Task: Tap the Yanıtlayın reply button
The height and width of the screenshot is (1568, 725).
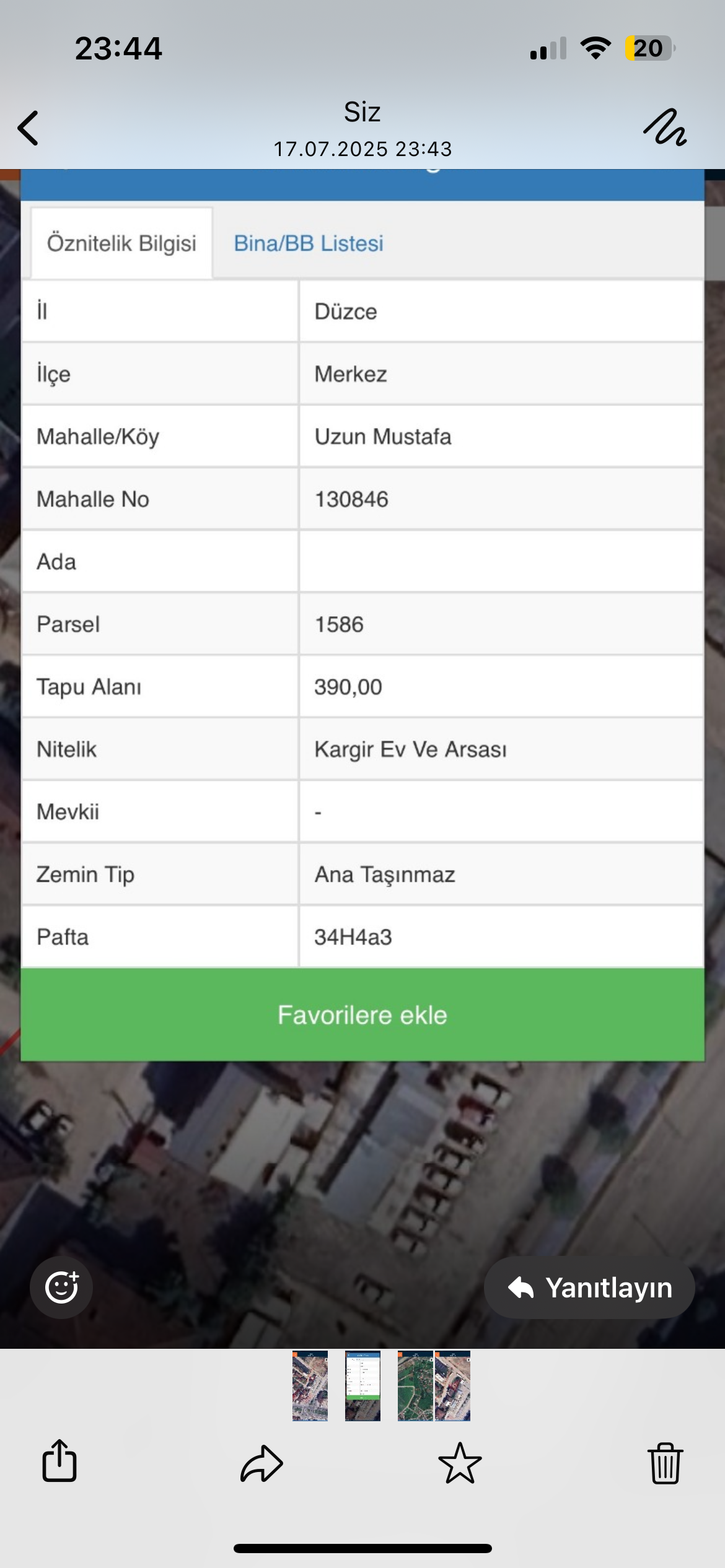Action: (589, 1287)
